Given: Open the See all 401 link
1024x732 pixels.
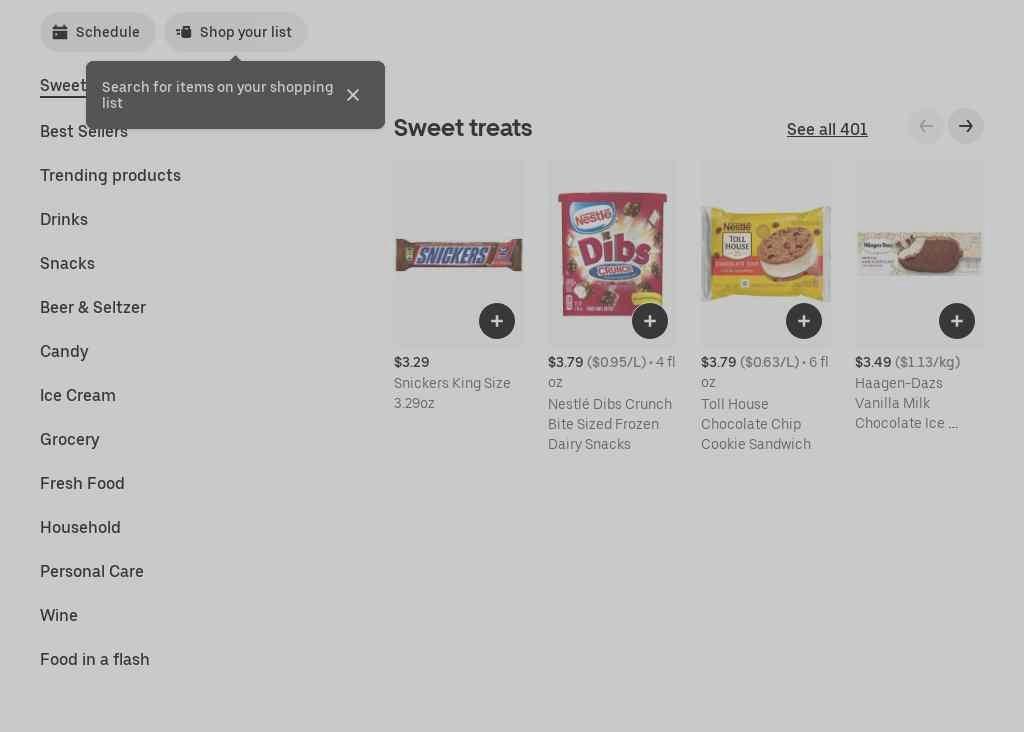Looking at the screenshot, I should point(827,129).
